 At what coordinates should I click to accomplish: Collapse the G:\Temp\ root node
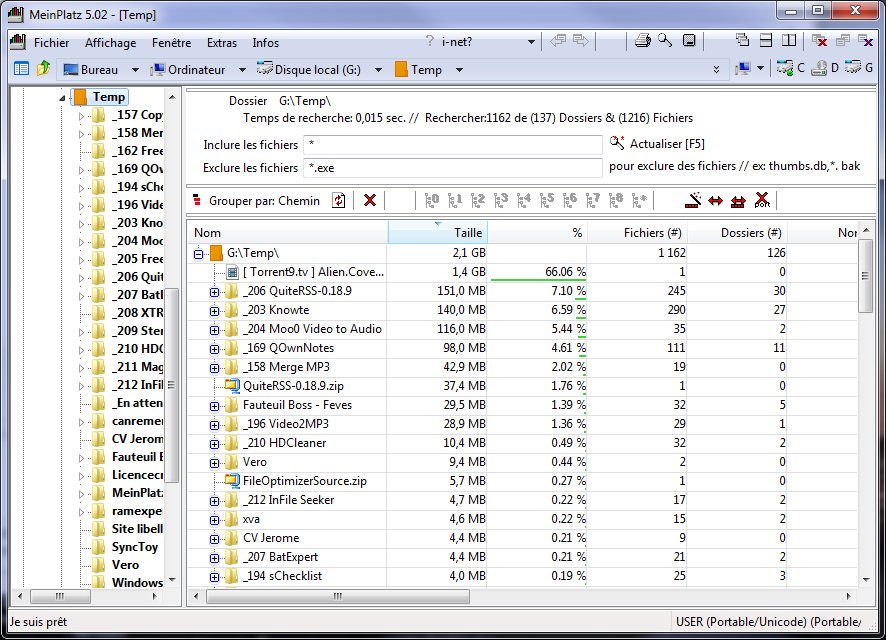(198, 254)
